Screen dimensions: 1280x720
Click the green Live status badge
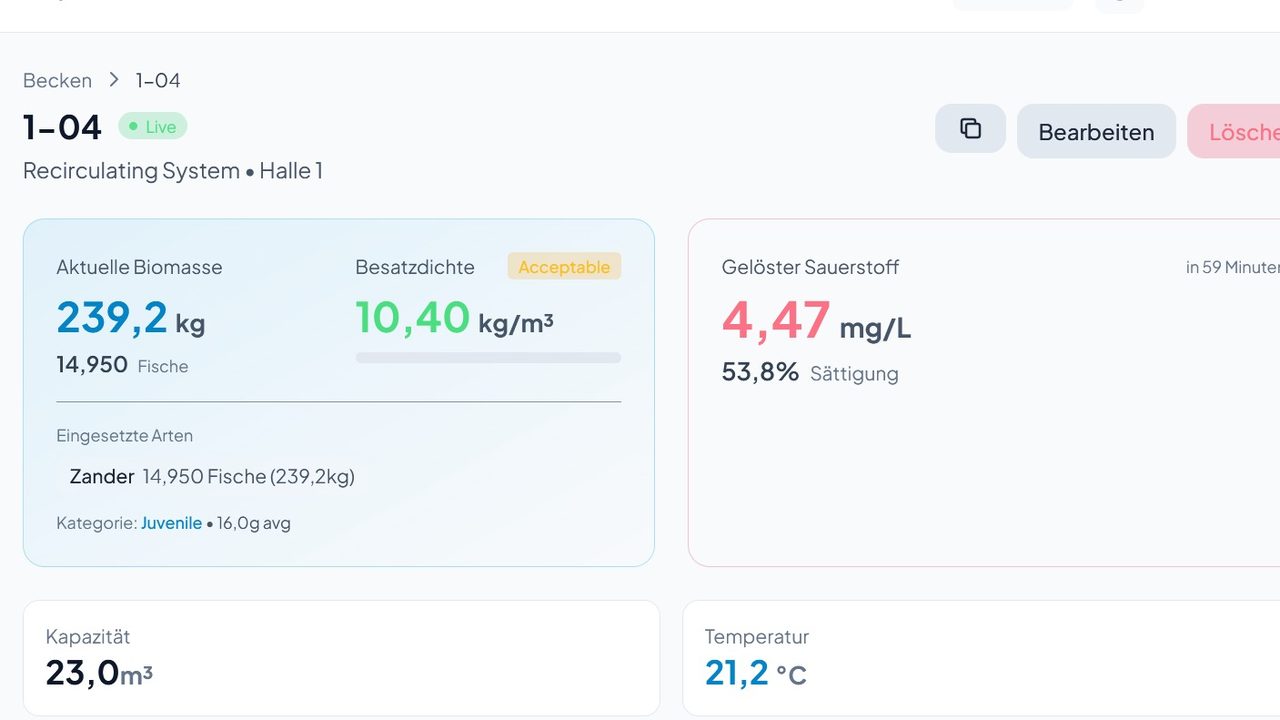[x=153, y=126]
